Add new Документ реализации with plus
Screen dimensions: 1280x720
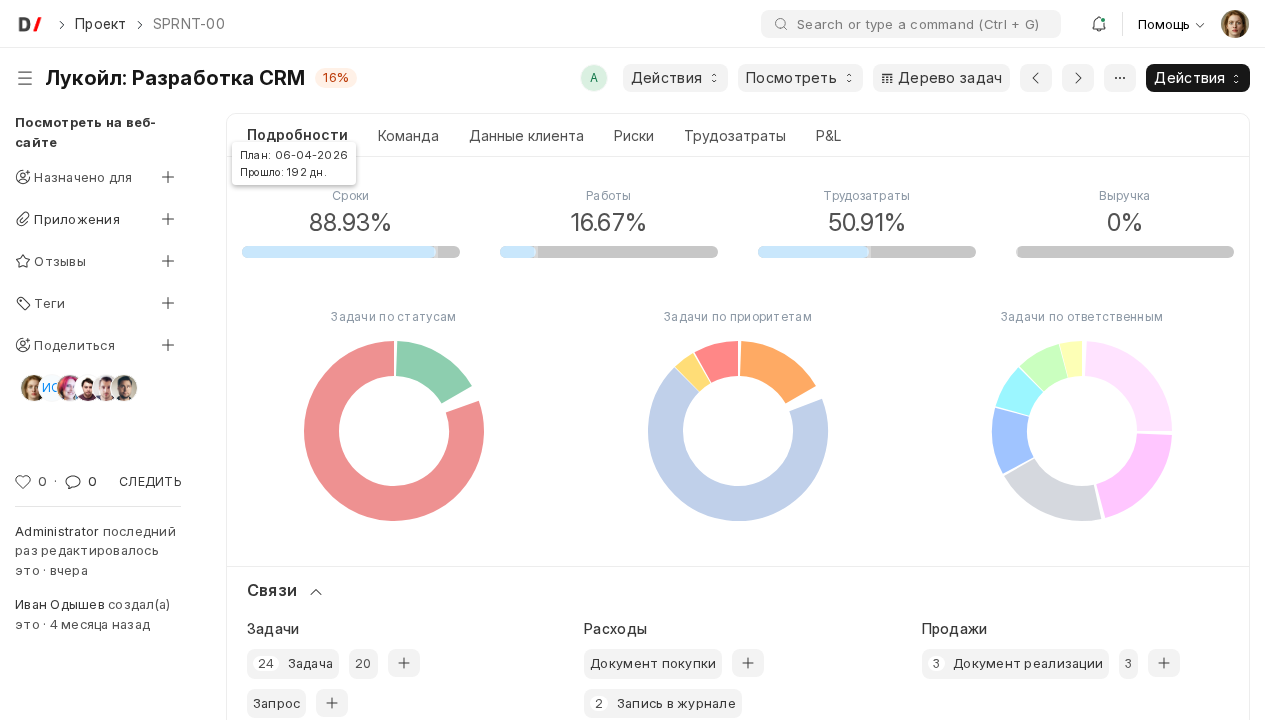[x=1164, y=663]
